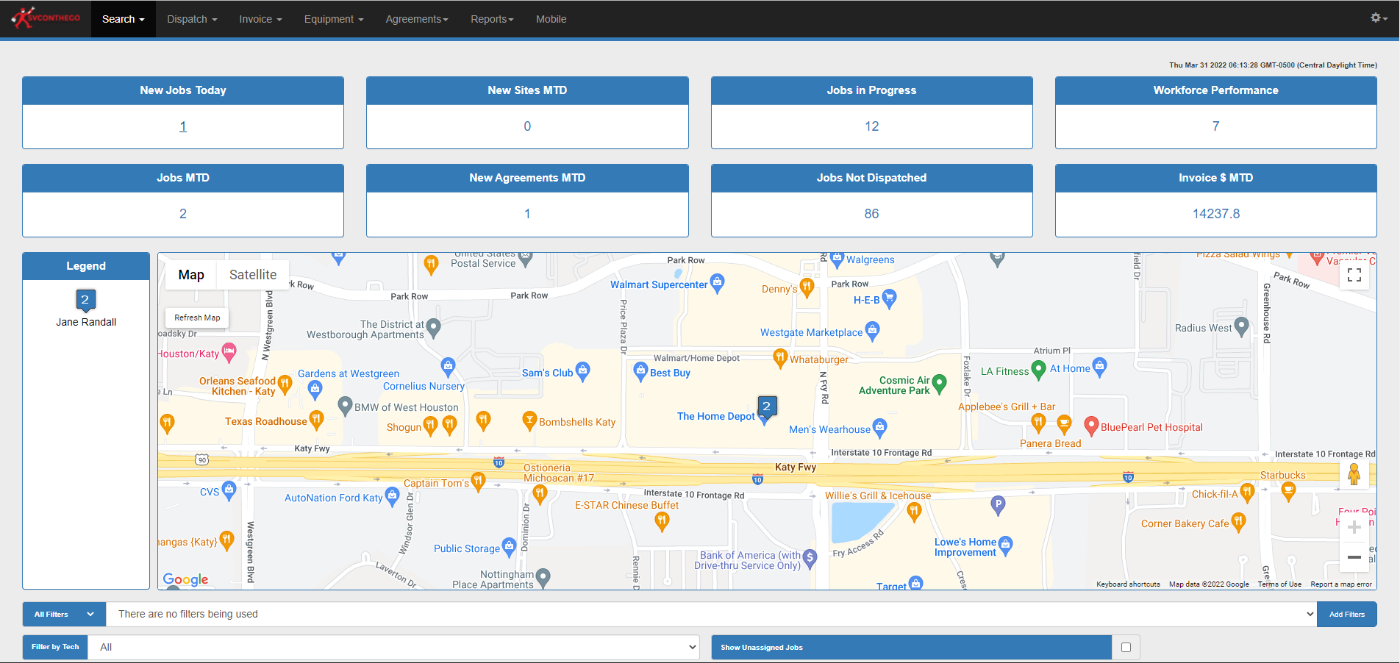Image resolution: width=1400 pixels, height=663 pixels.
Task: Zoom out on the map
Action: click(1354, 557)
